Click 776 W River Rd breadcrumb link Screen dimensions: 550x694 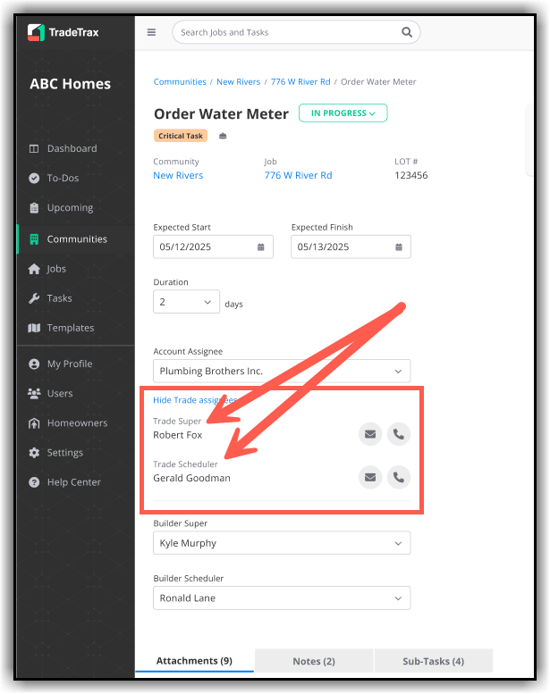click(x=300, y=82)
